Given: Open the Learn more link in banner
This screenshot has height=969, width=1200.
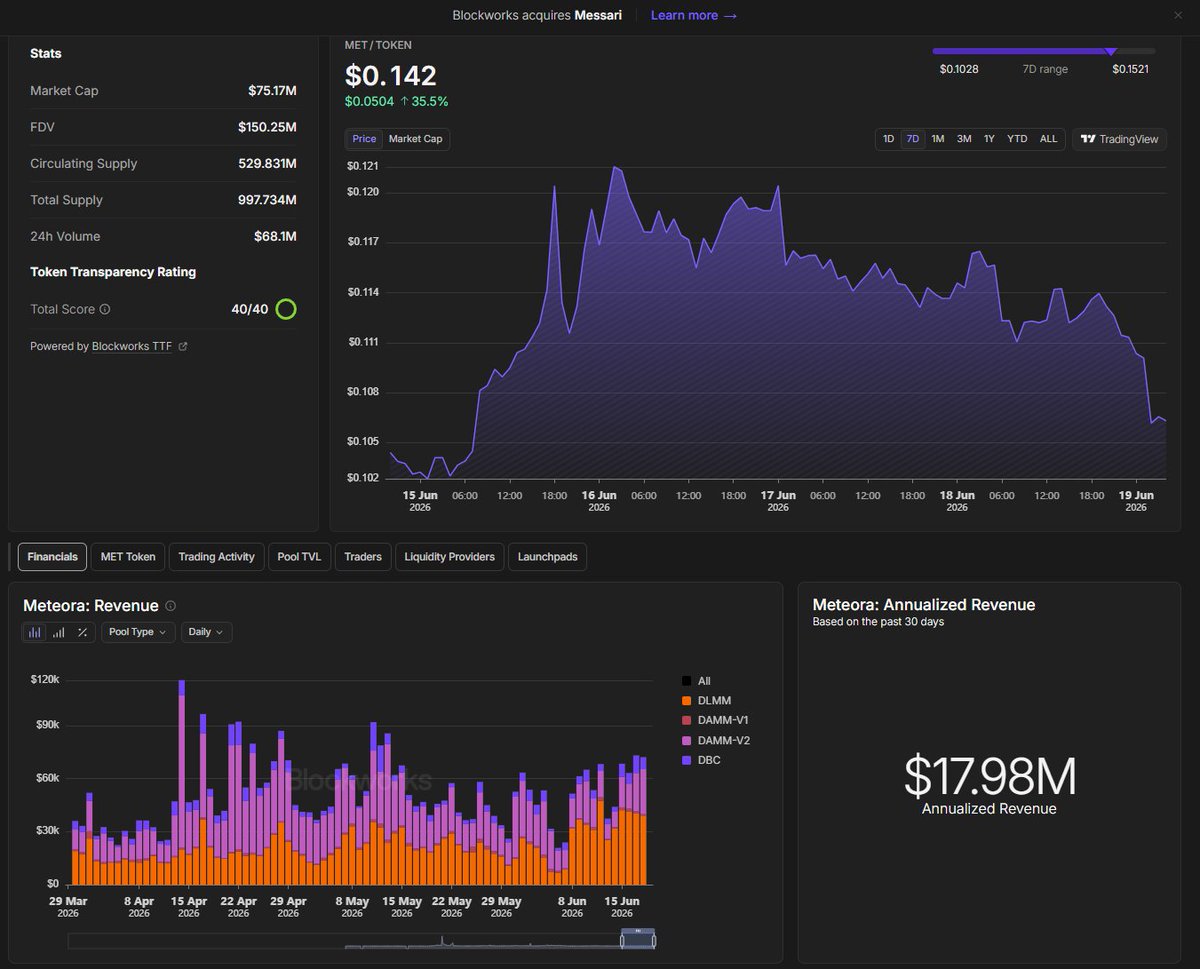Looking at the screenshot, I should click(x=693, y=15).
